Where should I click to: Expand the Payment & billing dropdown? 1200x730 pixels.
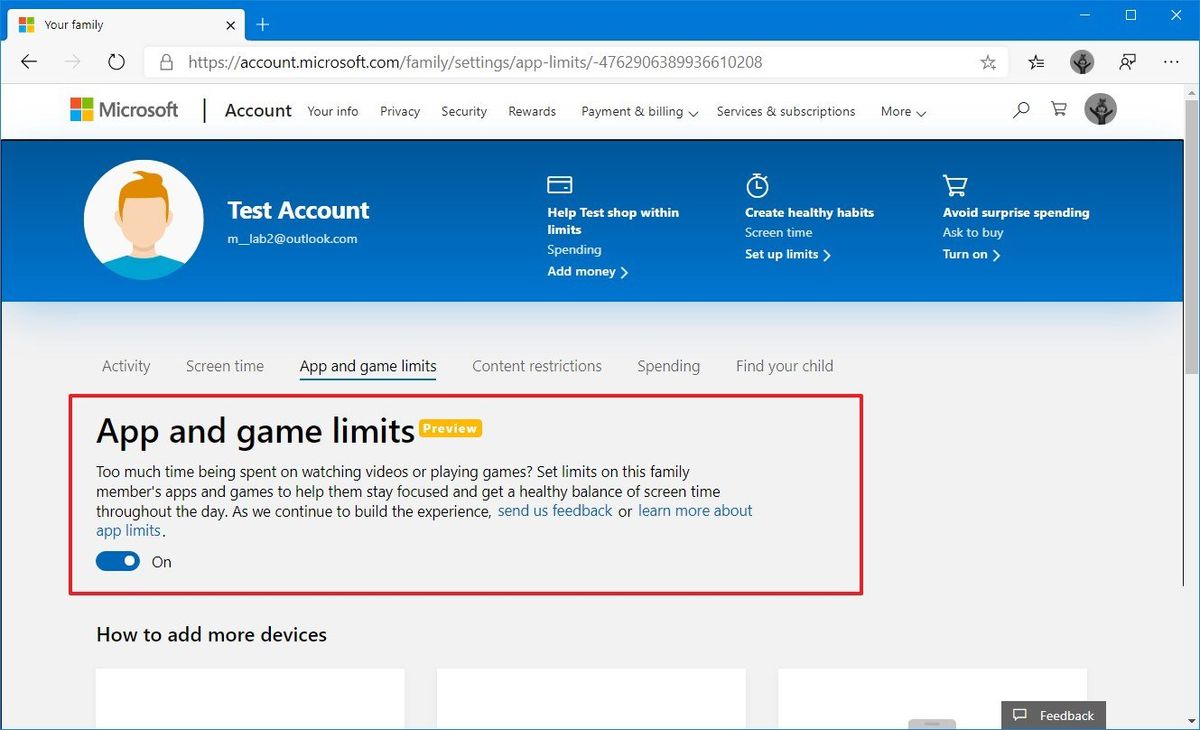tap(638, 111)
